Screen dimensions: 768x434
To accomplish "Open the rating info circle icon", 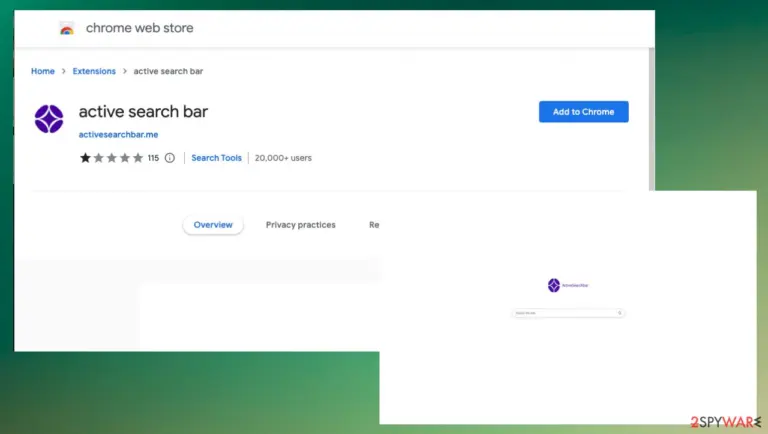I will (169, 158).
